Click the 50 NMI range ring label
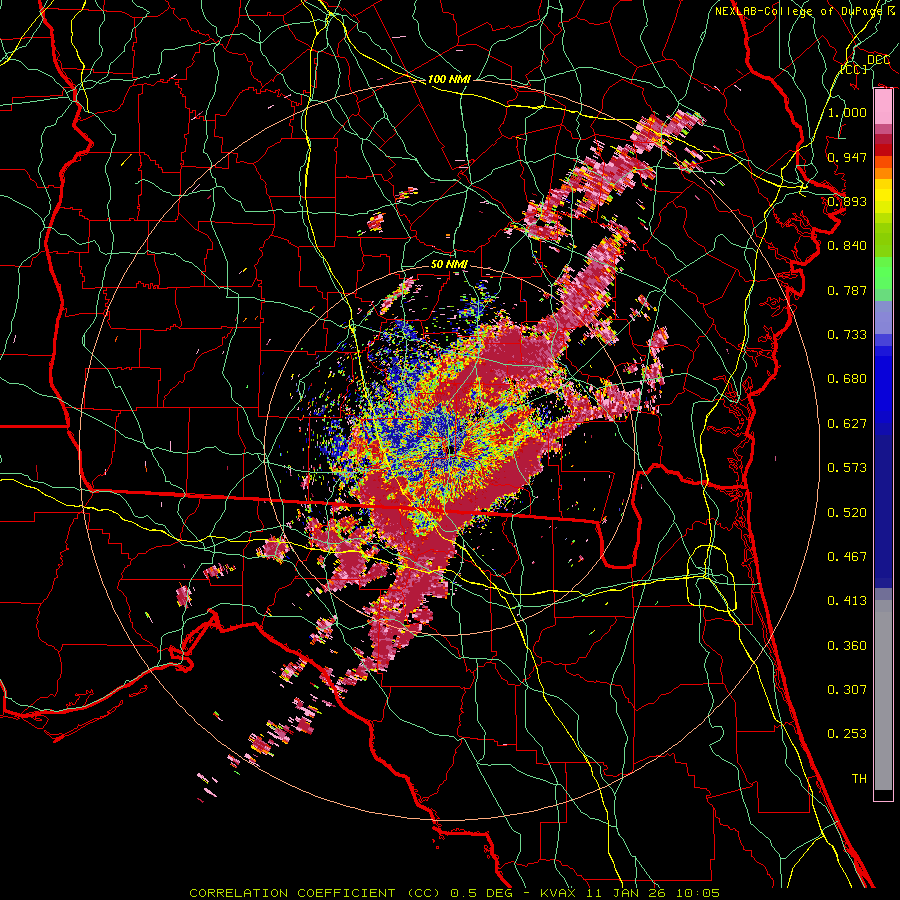The height and width of the screenshot is (900, 900). pos(449,265)
